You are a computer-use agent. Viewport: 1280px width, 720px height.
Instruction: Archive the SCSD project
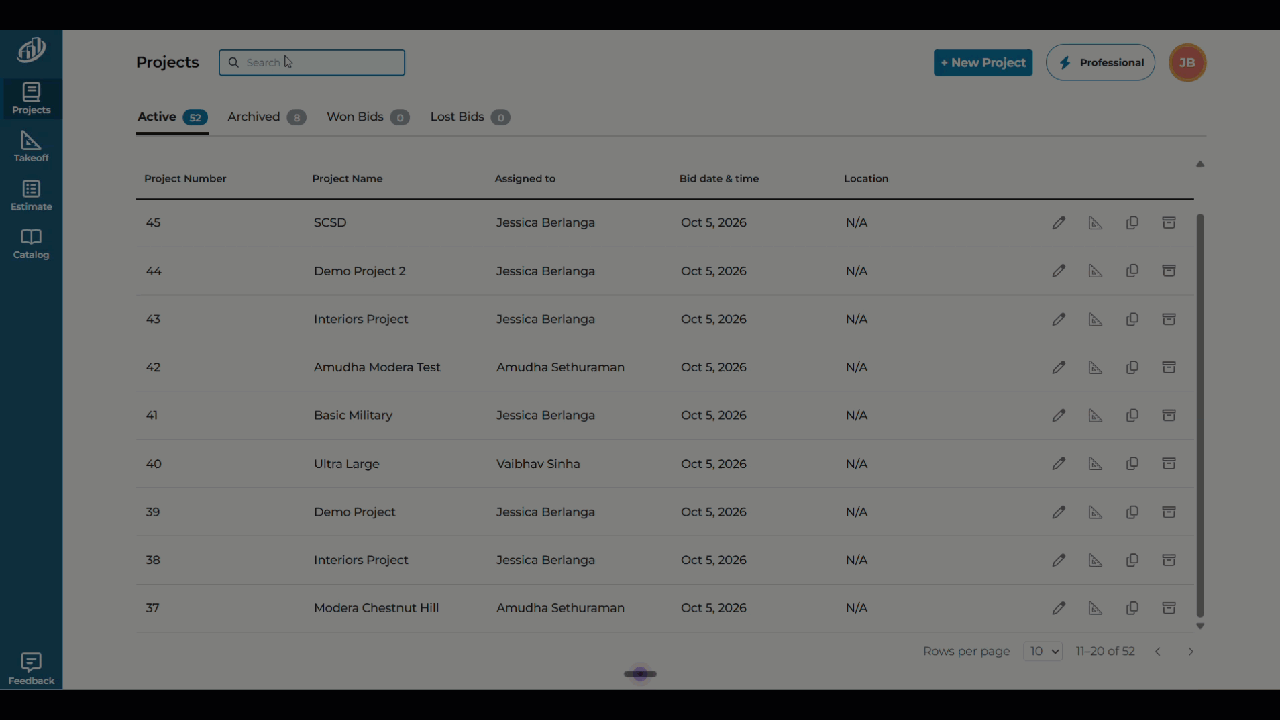pos(1169,223)
